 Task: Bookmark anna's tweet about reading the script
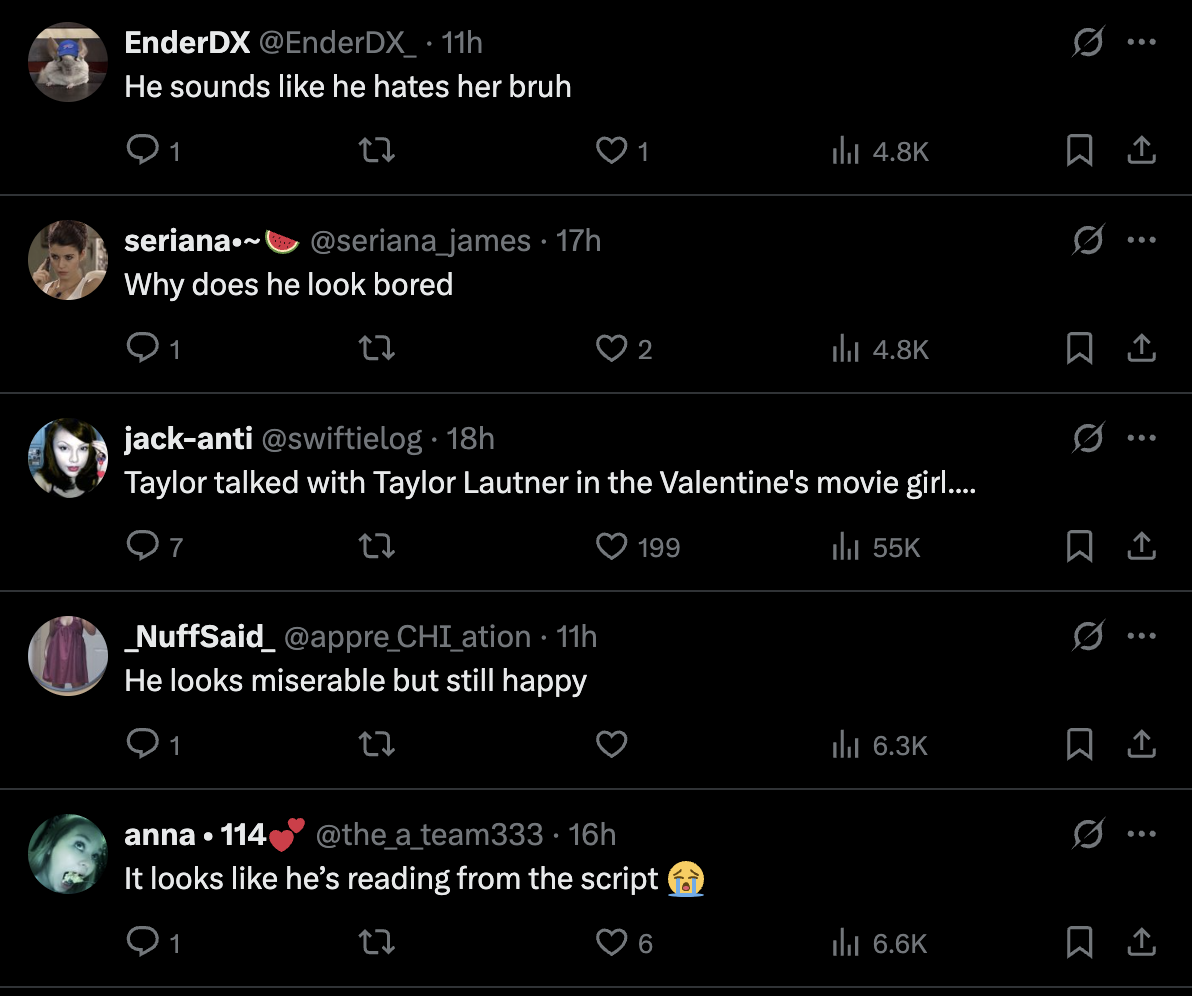tap(1079, 941)
